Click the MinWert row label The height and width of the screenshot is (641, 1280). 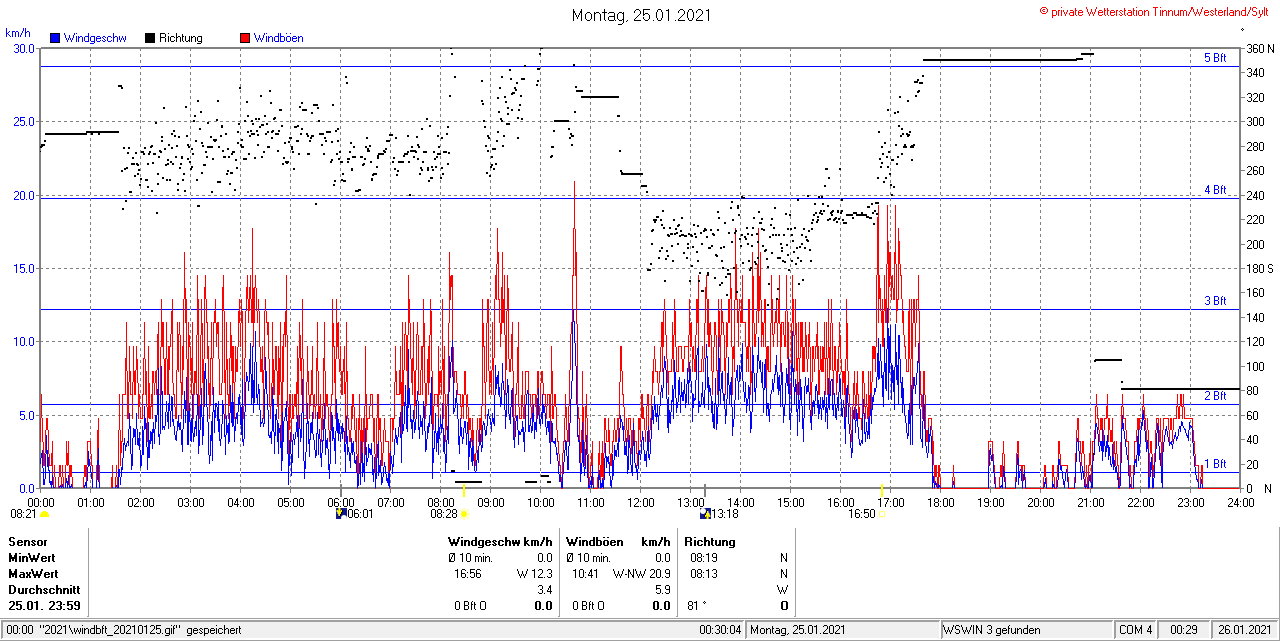(32, 558)
